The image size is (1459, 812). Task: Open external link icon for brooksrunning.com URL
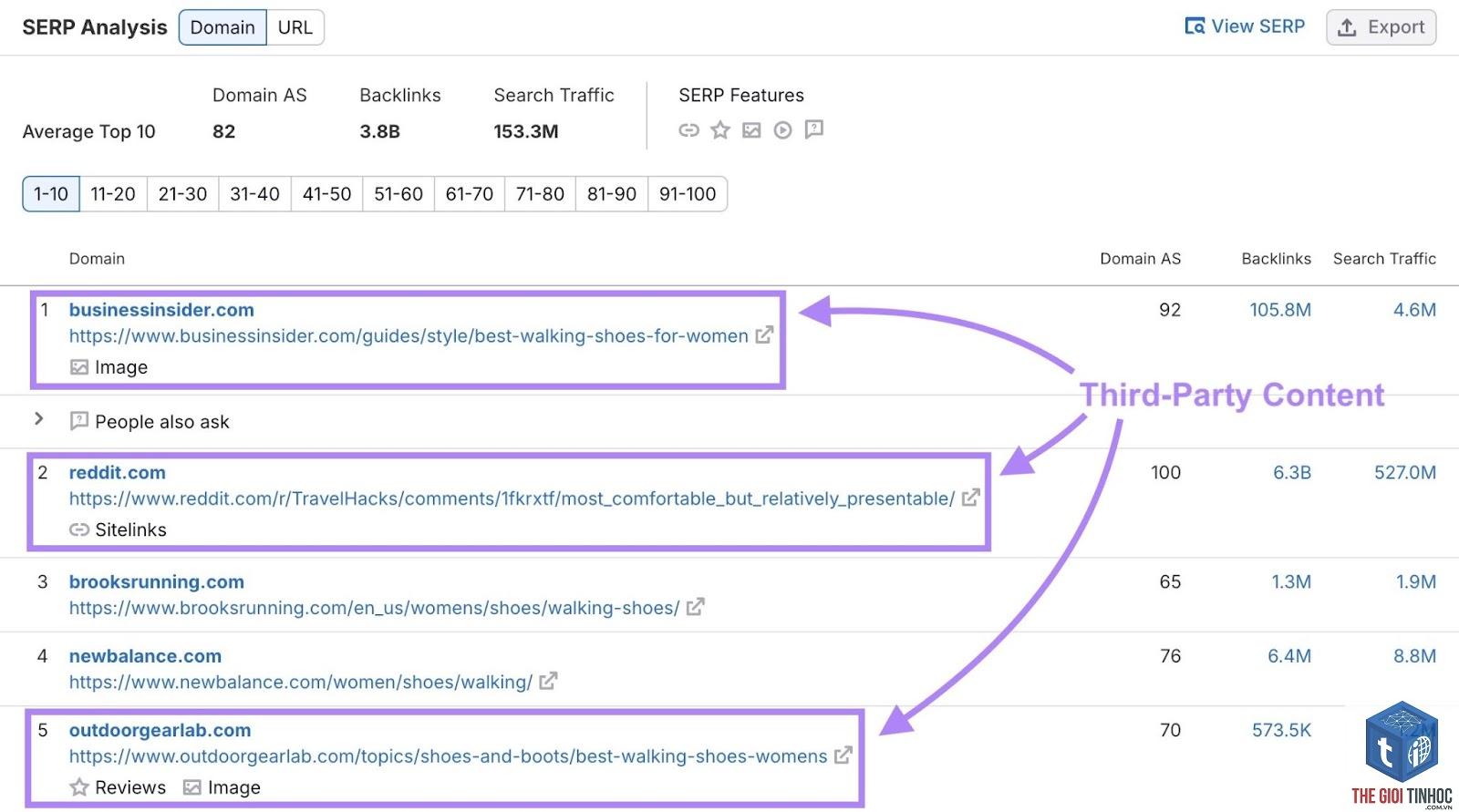[x=696, y=607]
